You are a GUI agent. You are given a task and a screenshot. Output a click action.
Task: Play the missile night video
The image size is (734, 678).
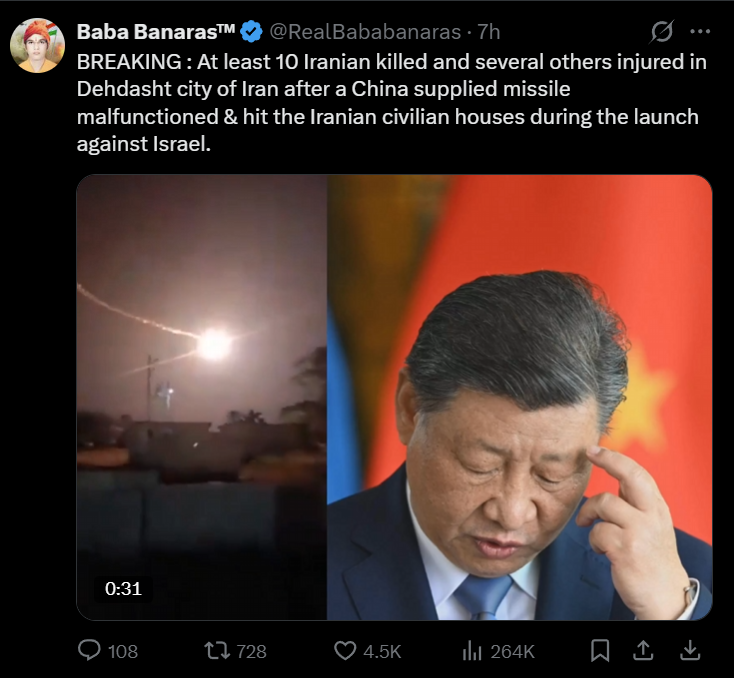(x=202, y=397)
